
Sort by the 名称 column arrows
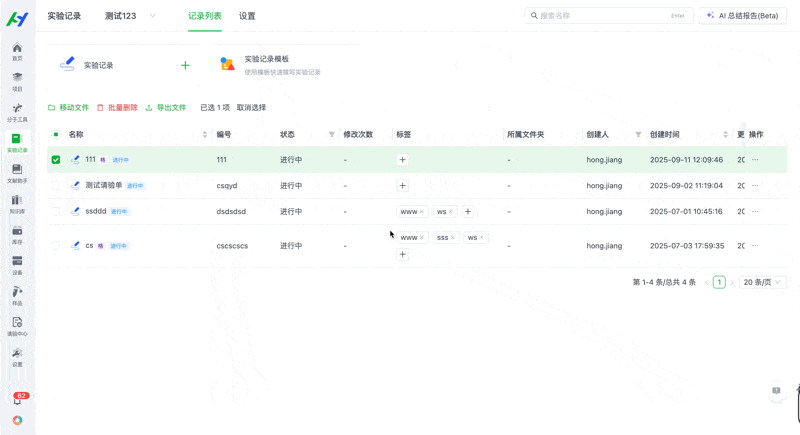(x=205, y=135)
